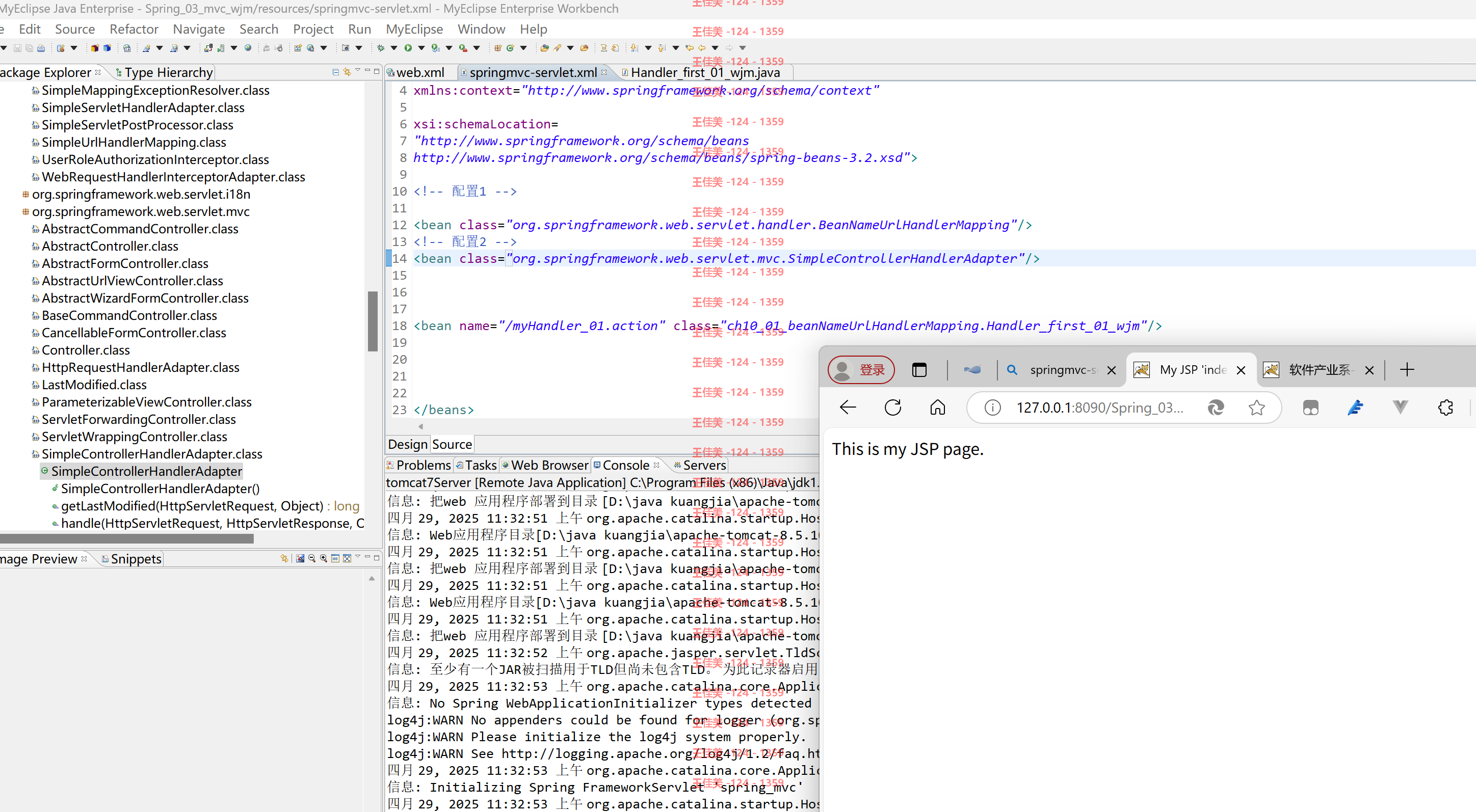This screenshot has height=812, width=1476.
Task: Click the blue feather extension icon in browser
Action: [x=1355, y=407]
